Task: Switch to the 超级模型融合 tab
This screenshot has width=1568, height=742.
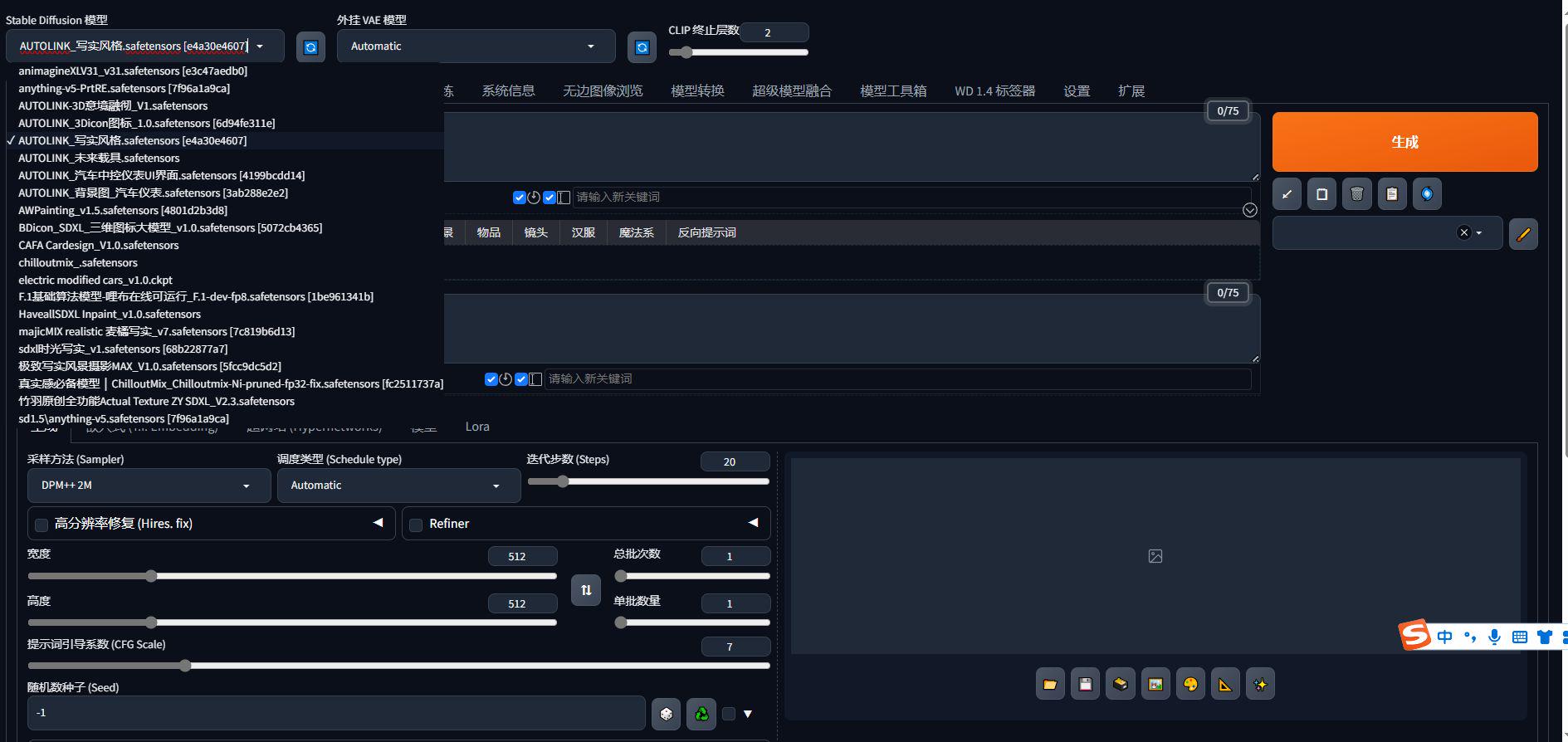Action: (x=792, y=90)
